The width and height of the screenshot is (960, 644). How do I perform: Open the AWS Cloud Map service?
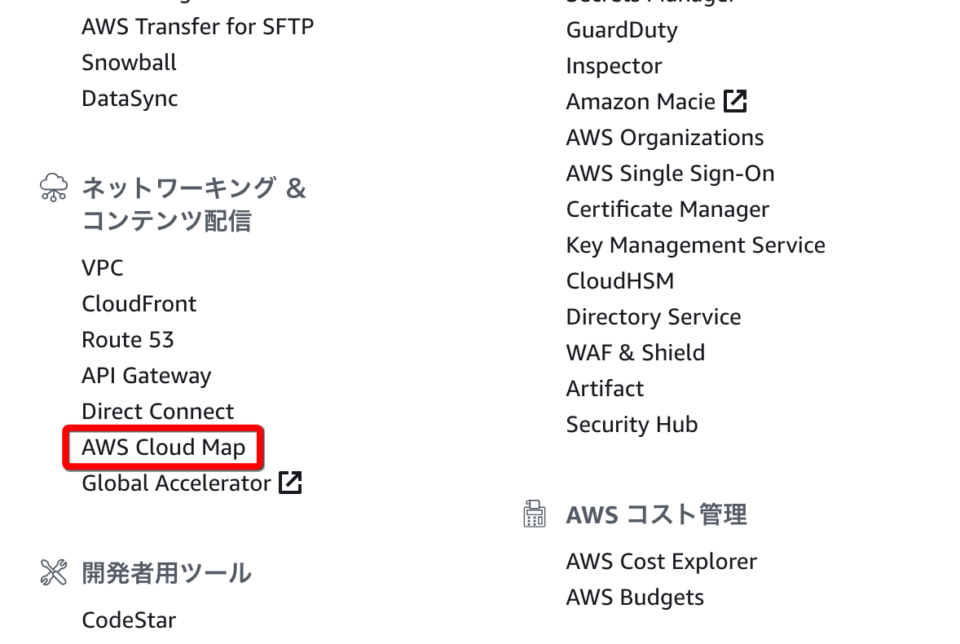pyautogui.click(x=163, y=447)
